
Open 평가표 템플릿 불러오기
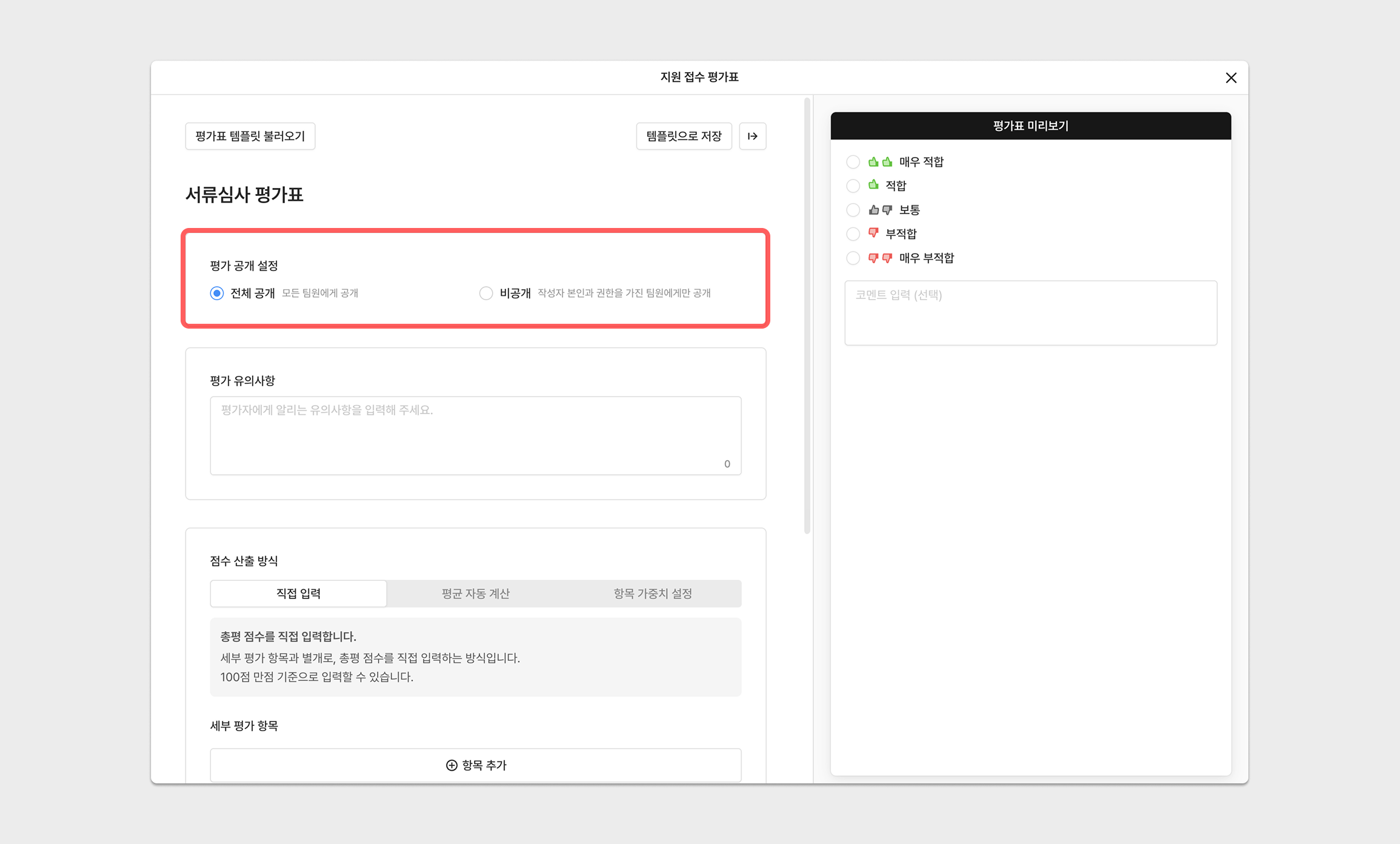250,136
